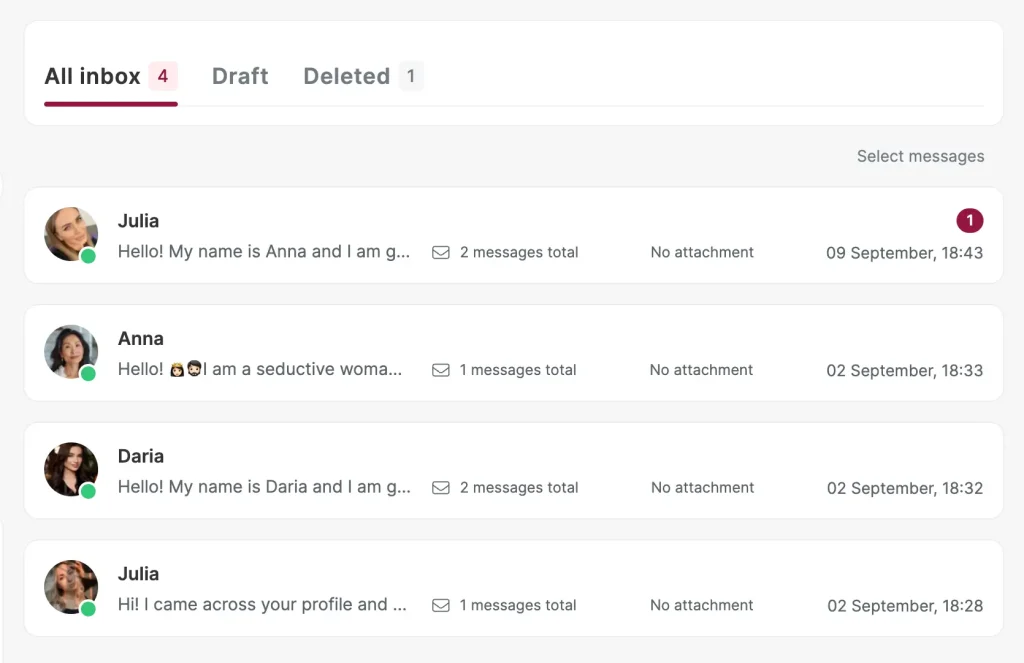Click the unread badge on Julia's message
This screenshot has width=1024, height=663.
[970, 220]
